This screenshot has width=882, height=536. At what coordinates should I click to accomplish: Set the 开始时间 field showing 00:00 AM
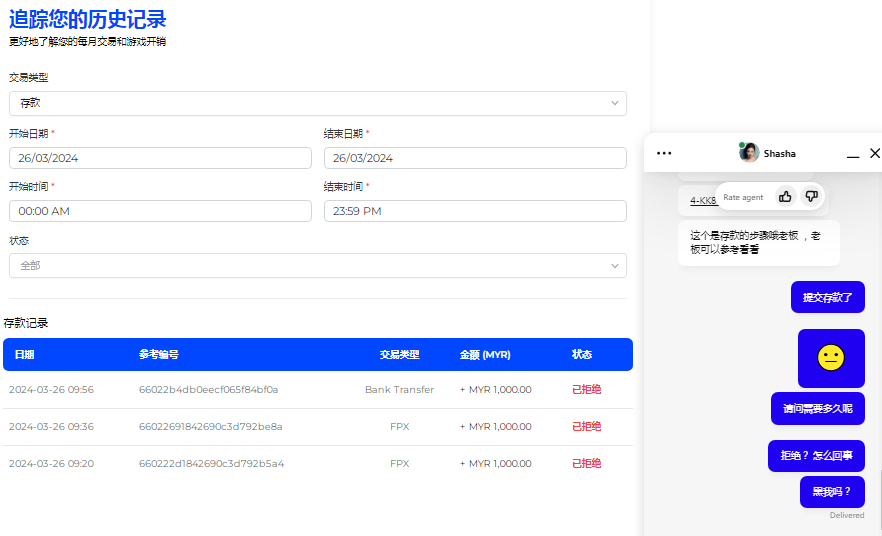(160, 211)
